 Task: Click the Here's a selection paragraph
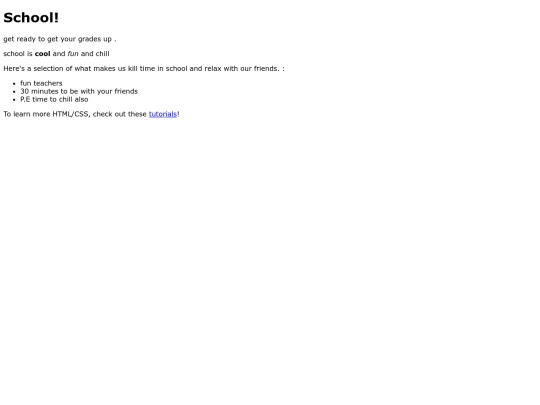[x=144, y=69]
